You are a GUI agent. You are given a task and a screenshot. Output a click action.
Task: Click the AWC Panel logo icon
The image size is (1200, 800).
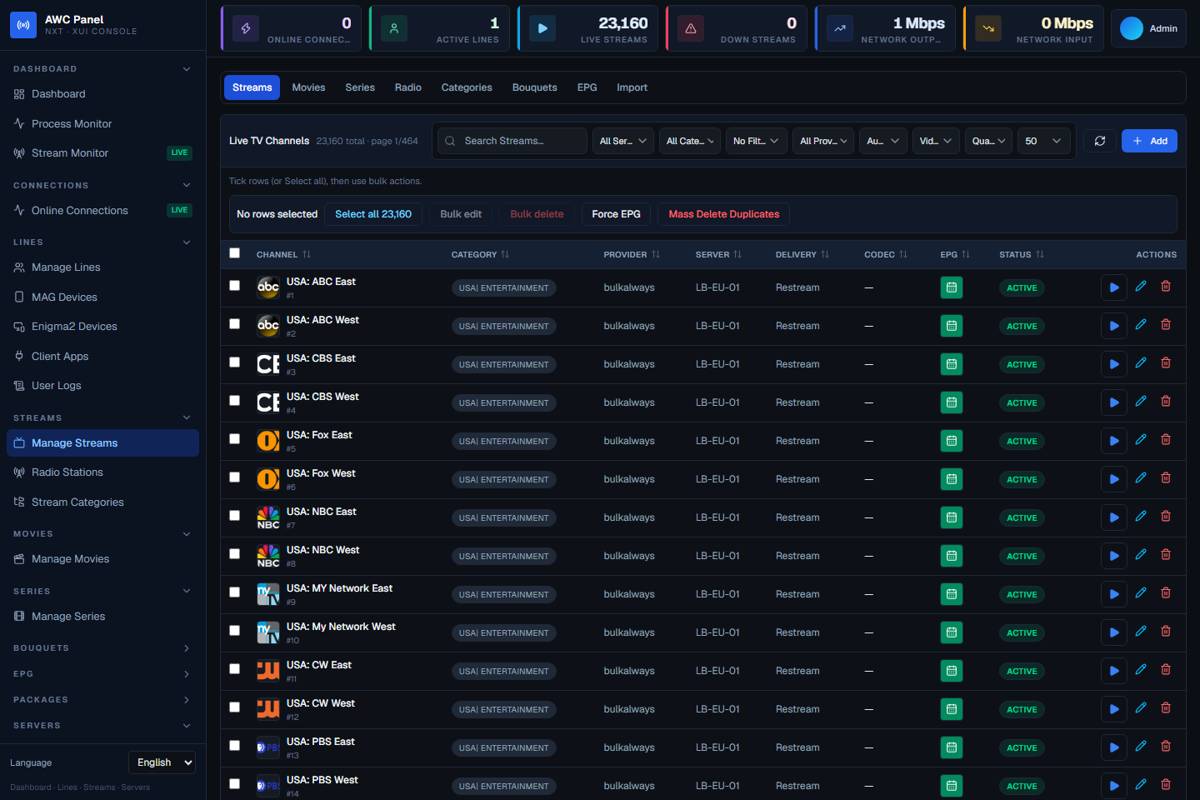(23, 25)
